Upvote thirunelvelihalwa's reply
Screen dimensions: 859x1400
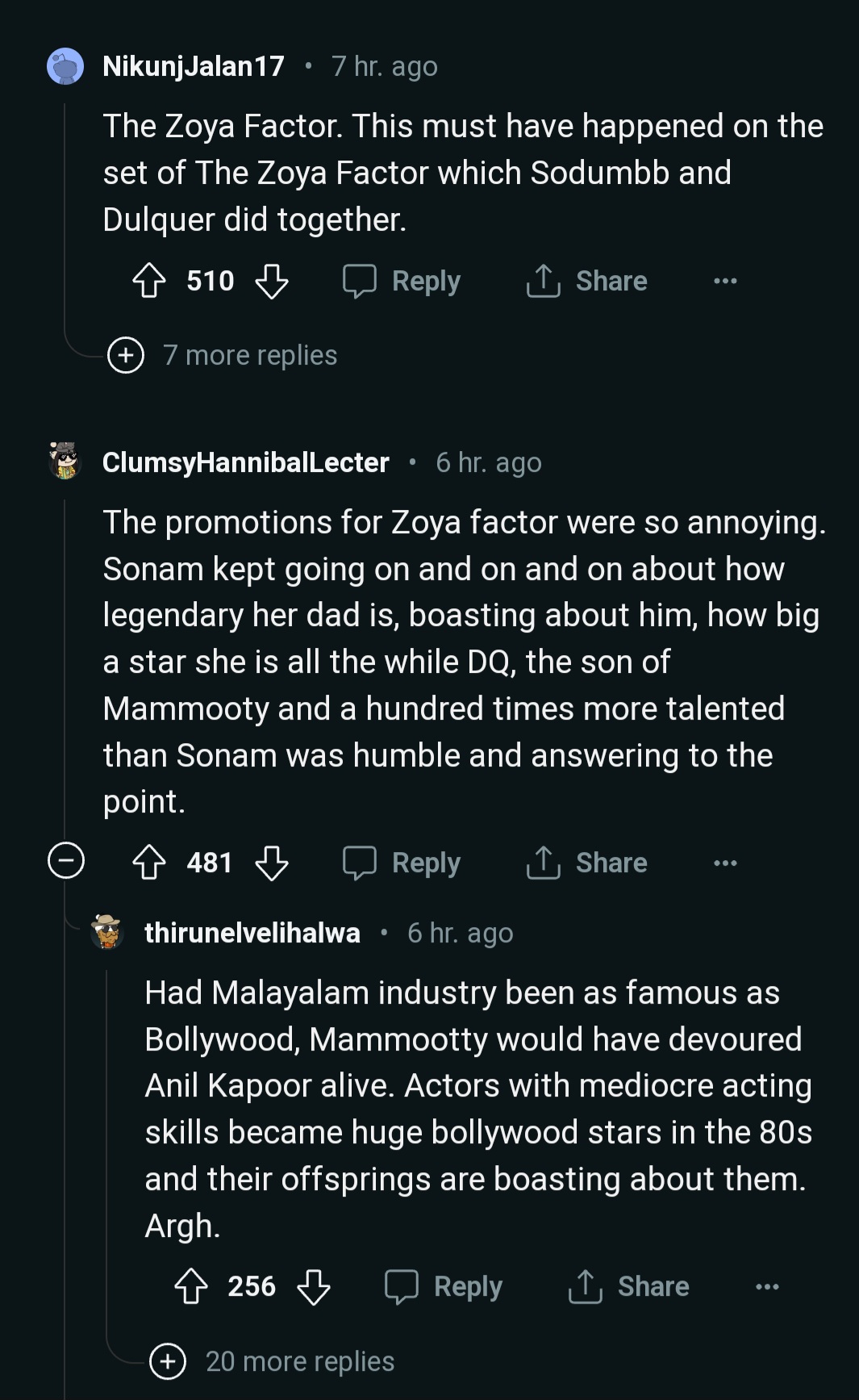191,1286
